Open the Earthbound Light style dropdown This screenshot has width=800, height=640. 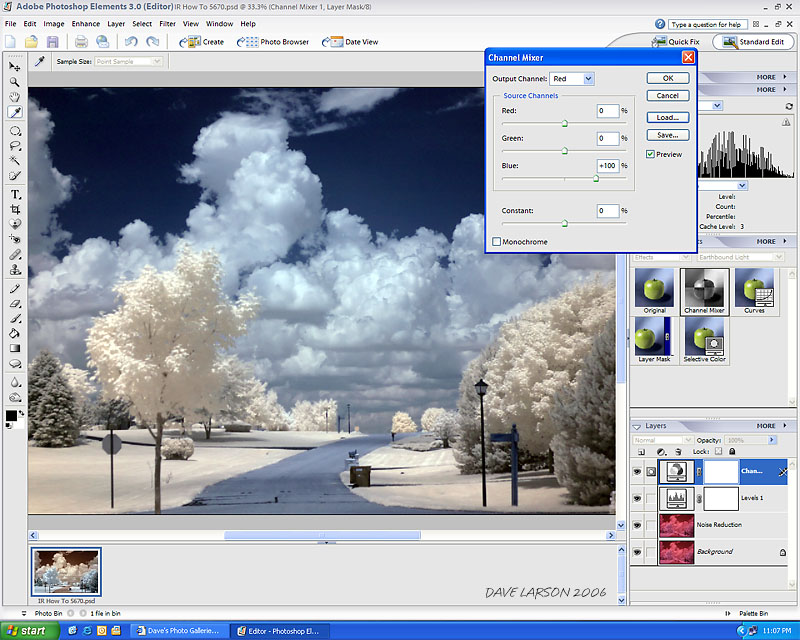tap(740, 257)
